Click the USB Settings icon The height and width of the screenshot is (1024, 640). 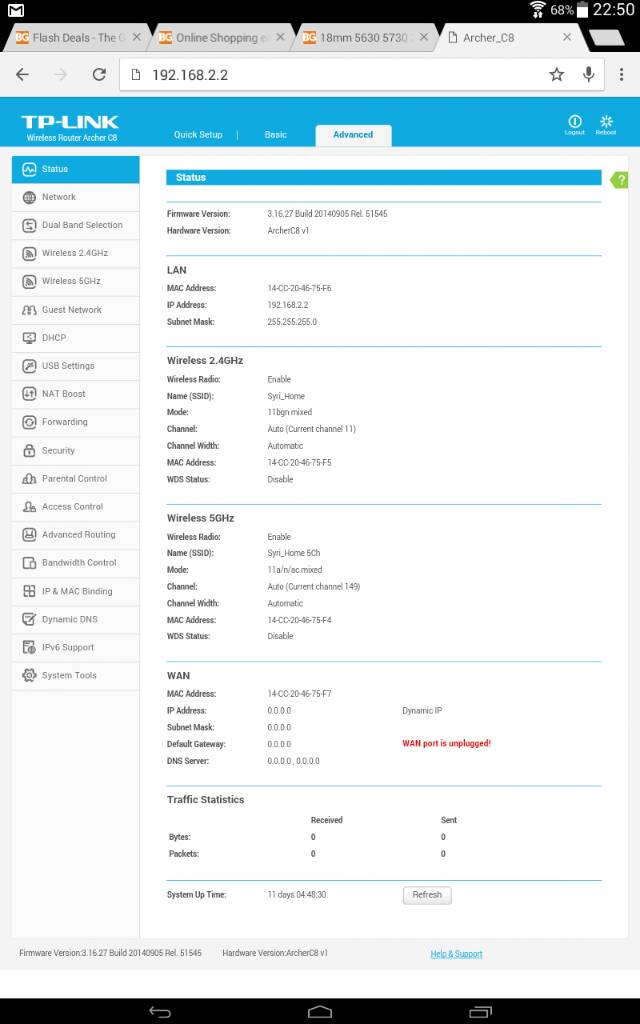pyautogui.click(x=29, y=366)
